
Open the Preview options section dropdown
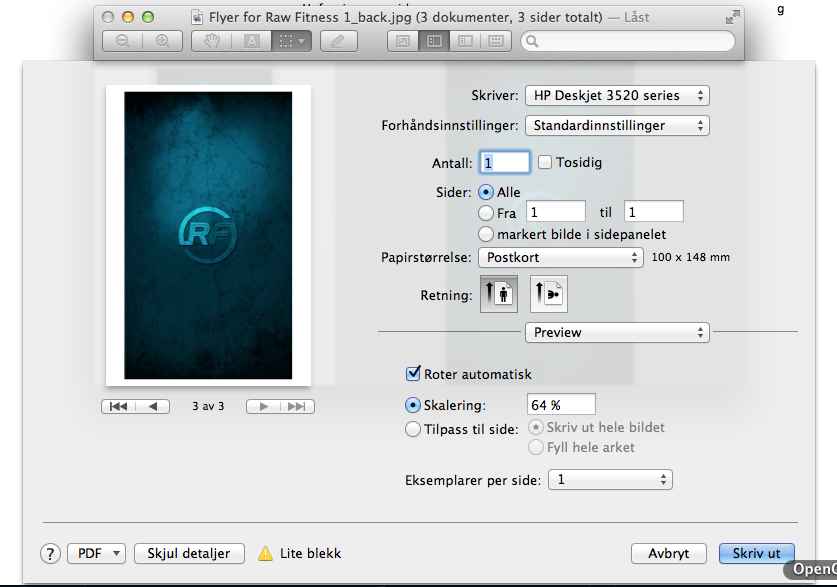click(x=617, y=332)
